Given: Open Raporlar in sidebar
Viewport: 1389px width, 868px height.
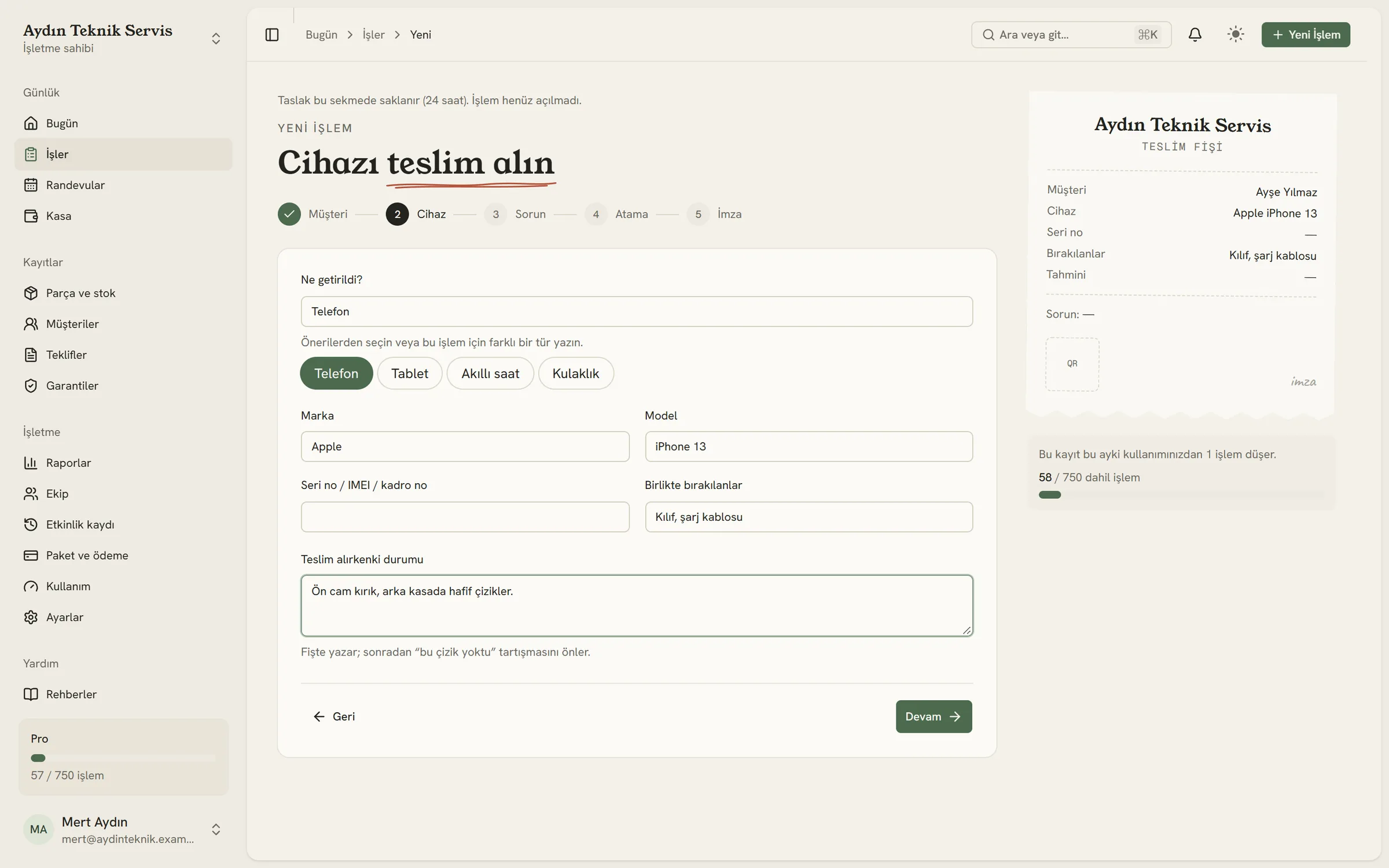Looking at the screenshot, I should 123,463.
